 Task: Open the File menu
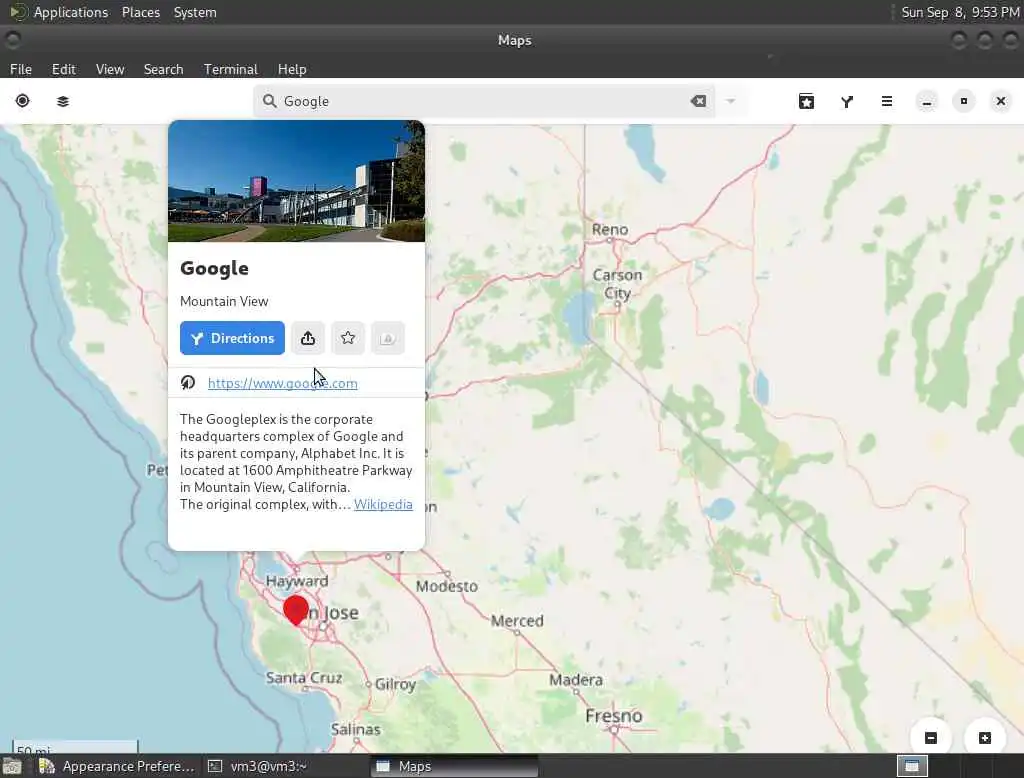pos(21,69)
